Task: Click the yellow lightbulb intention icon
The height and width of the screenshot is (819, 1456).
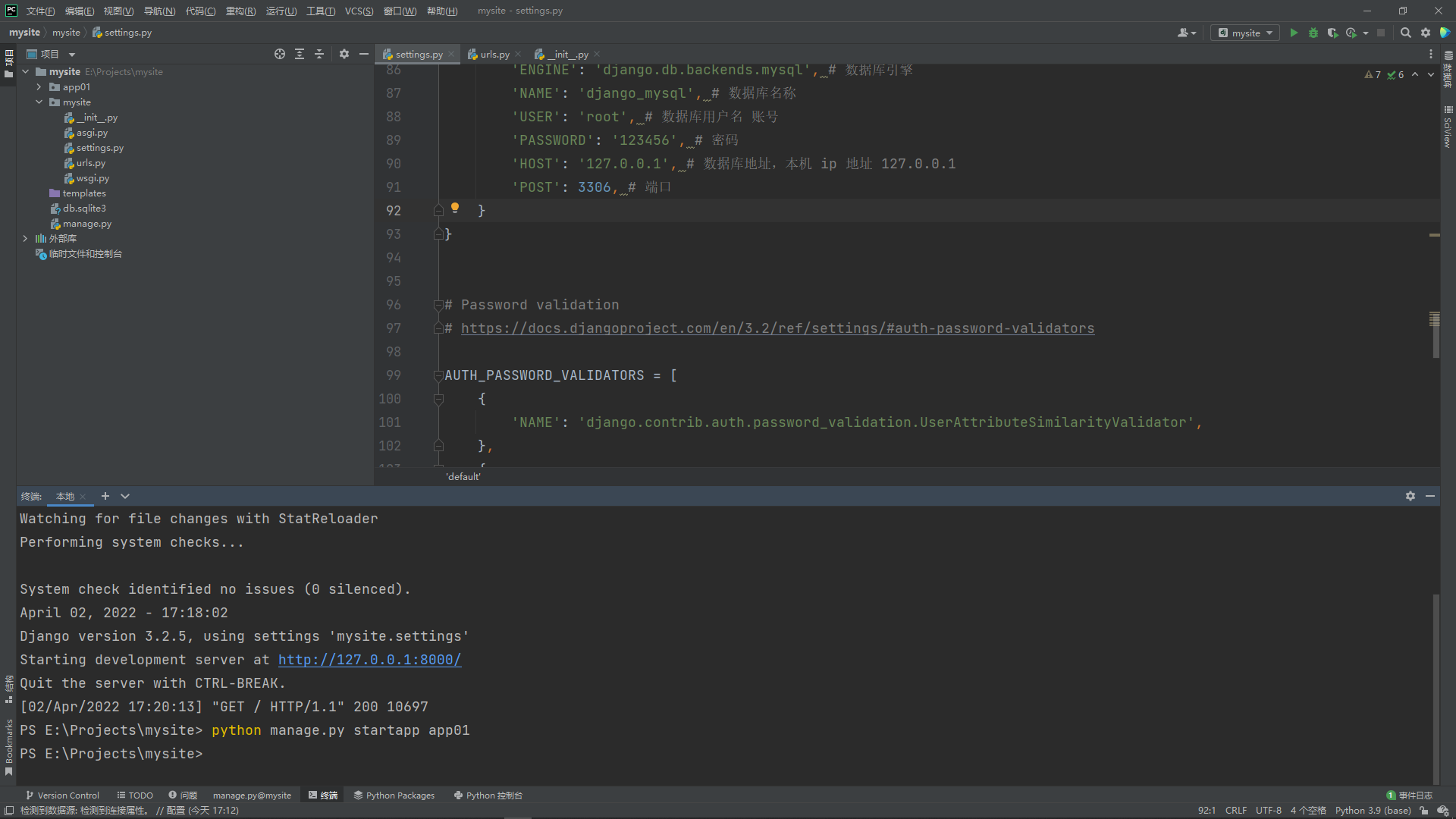Action: coord(455,208)
